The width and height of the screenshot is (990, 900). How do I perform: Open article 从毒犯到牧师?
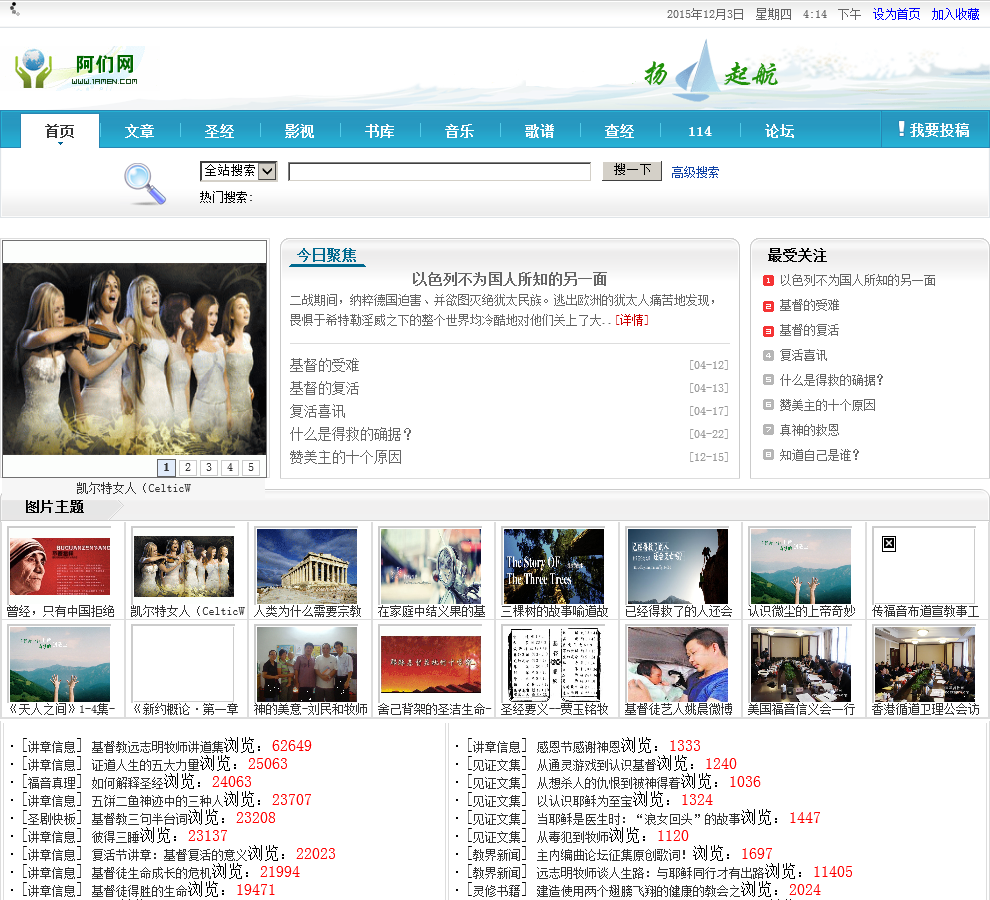pyautogui.click(x=572, y=837)
